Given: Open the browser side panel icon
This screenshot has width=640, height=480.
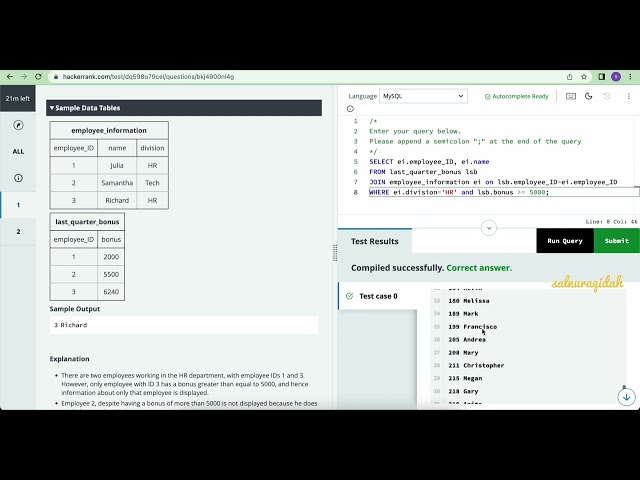Looking at the screenshot, I should click(x=601, y=77).
